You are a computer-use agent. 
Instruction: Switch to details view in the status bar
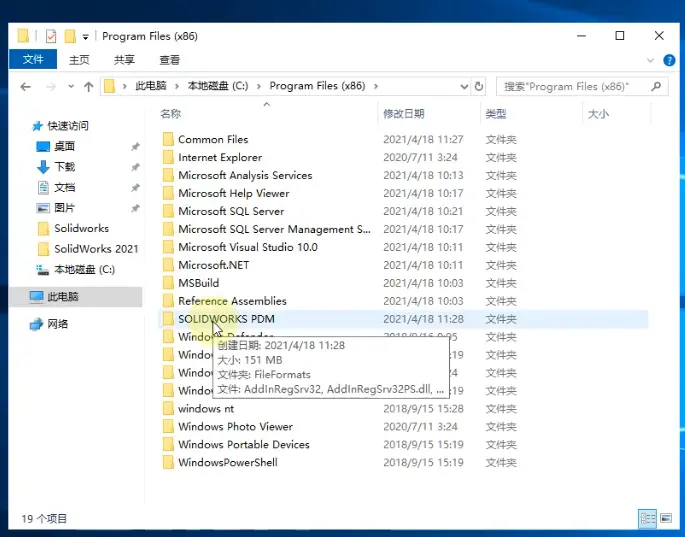pyautogui.click(x=647, y=519)
